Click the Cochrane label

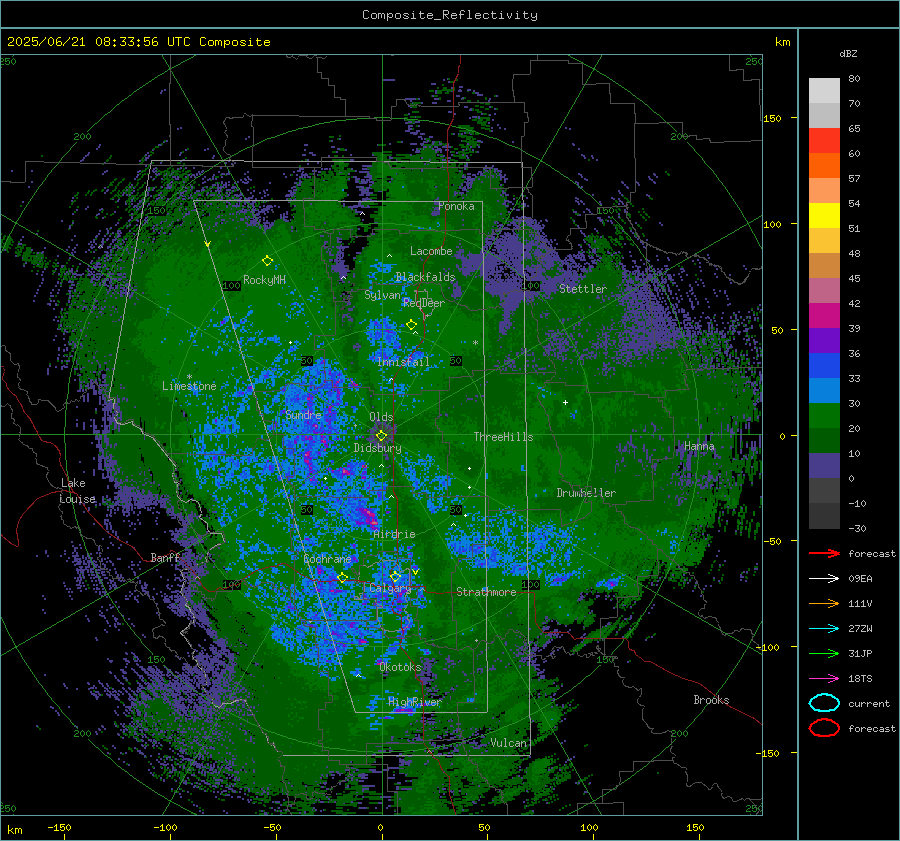tap(327, 559)
